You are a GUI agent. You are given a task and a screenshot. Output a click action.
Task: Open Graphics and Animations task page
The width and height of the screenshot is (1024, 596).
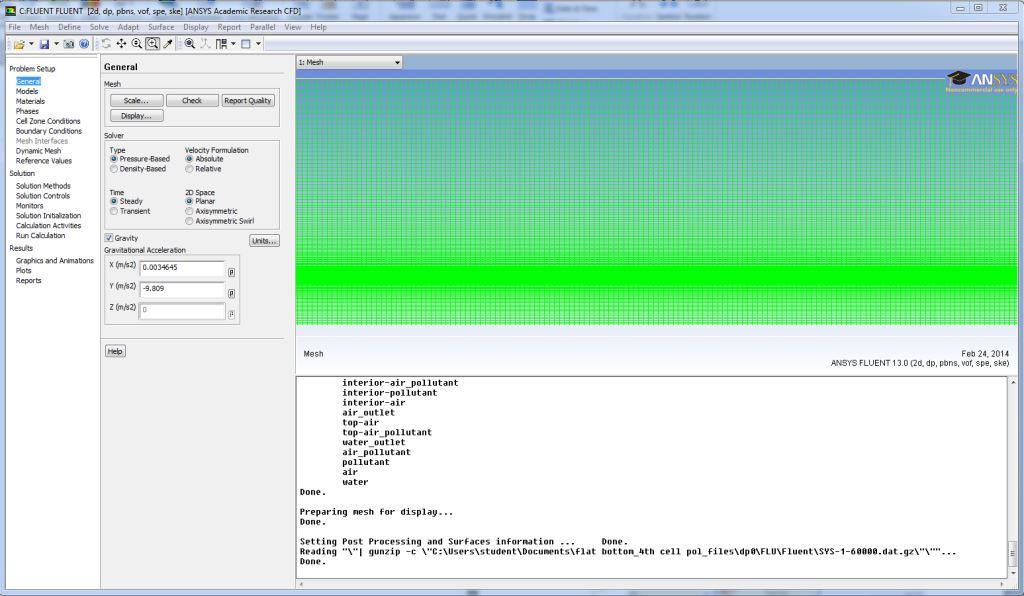tap(55, 260)
